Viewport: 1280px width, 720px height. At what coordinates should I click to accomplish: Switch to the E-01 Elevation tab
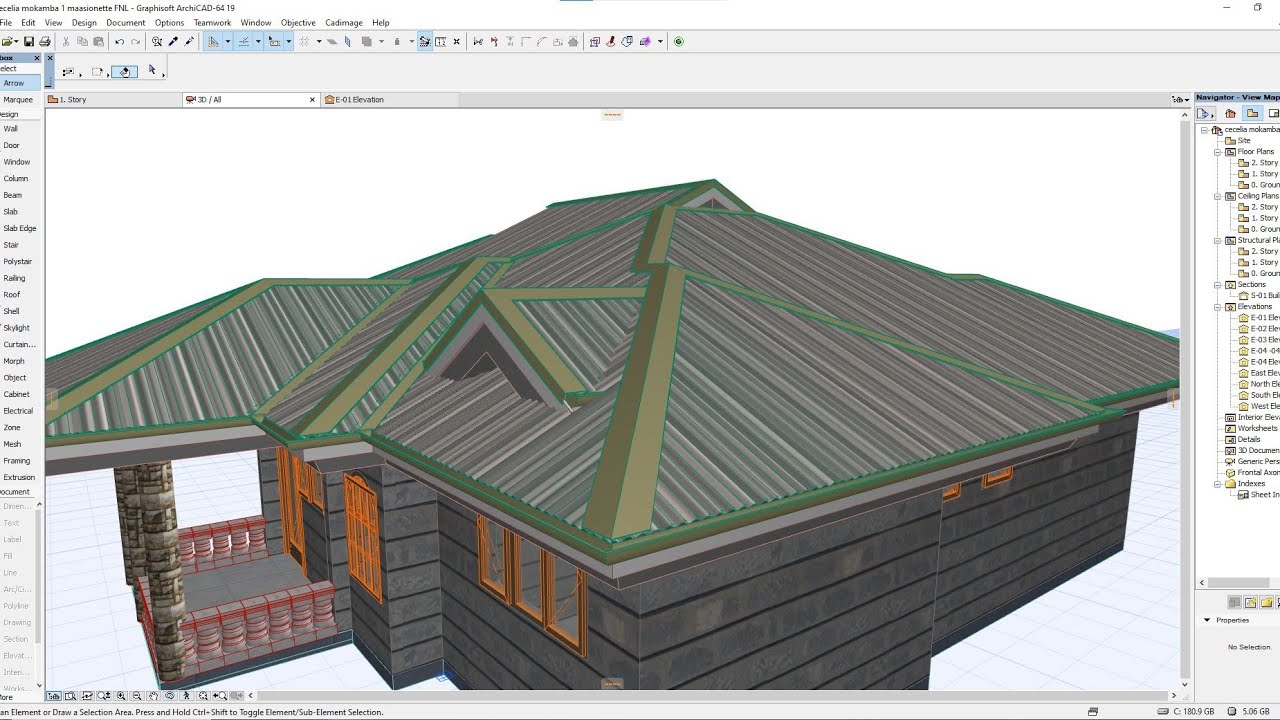click(x=390, y=100)
